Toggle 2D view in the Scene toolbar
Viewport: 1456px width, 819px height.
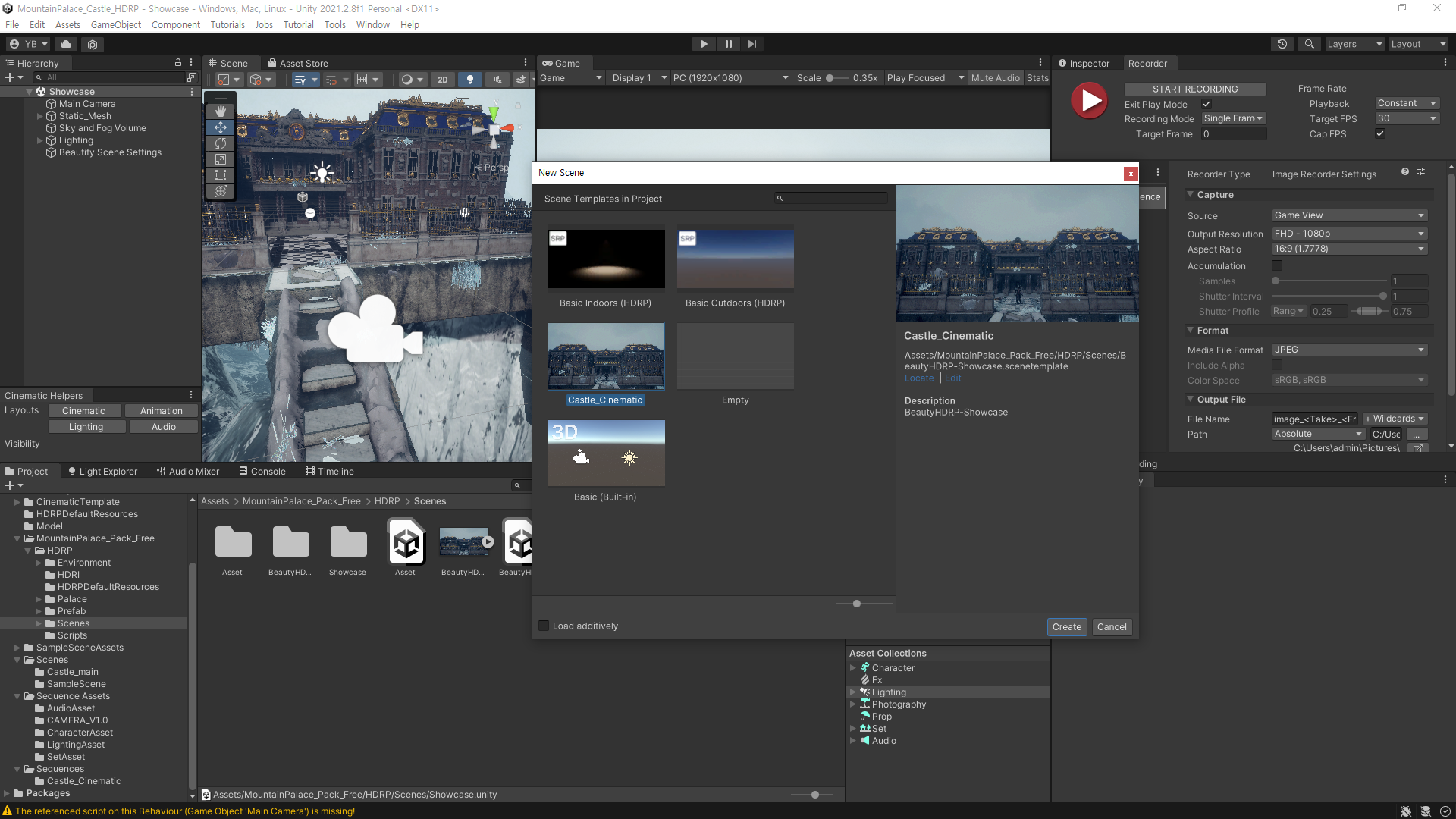(x=443, y=79)
